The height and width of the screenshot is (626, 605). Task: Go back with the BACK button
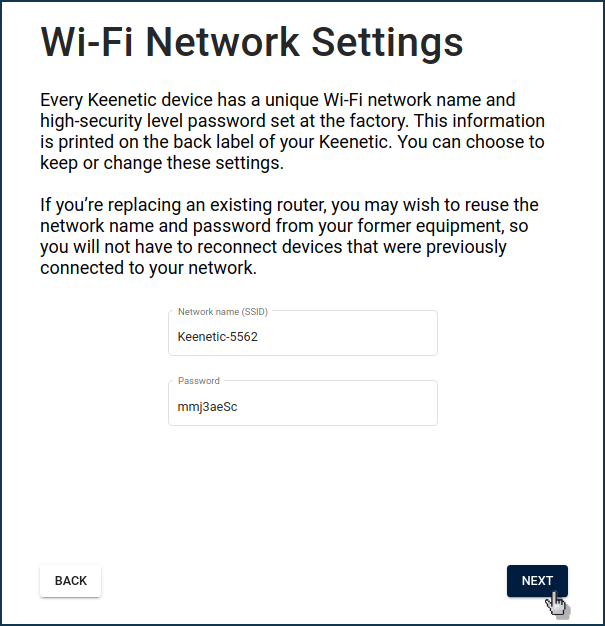[70, 581]
